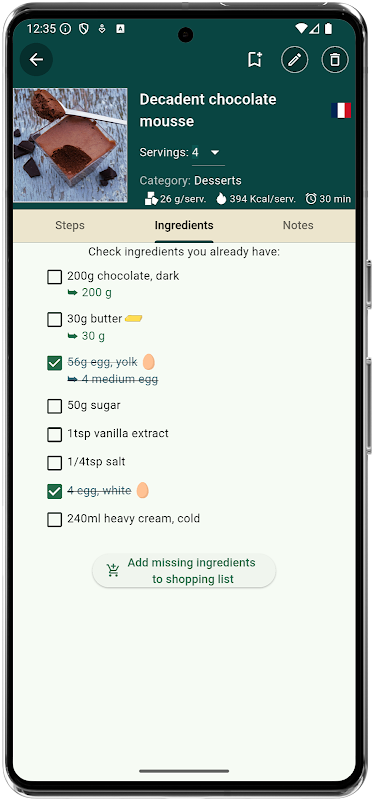Screen dimensions: 372x800
Task: Tap the back arrow icon
Action: pyautogui.click(x=36, y=60)
